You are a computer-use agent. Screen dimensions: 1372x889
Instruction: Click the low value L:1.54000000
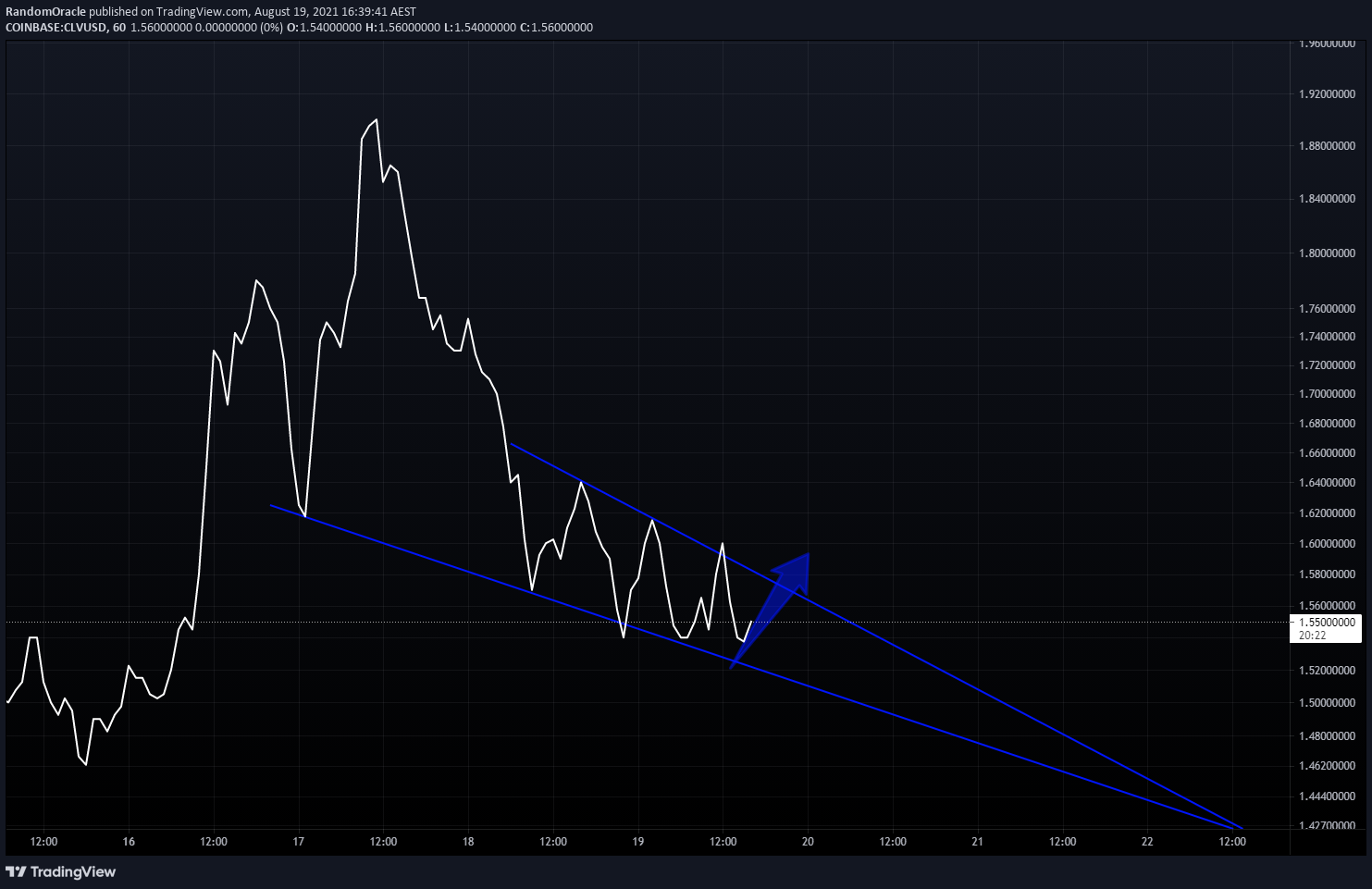(480, 28)
